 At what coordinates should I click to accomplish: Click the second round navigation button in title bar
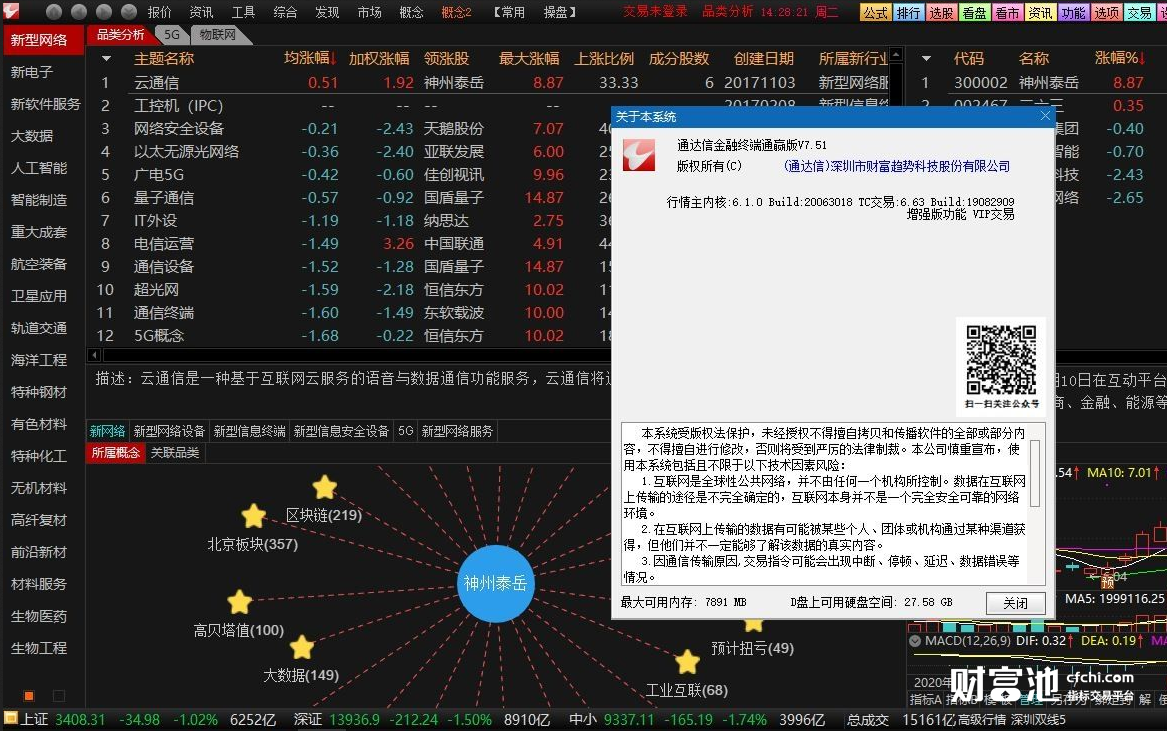pyautogui.click(x=79, y=12)
